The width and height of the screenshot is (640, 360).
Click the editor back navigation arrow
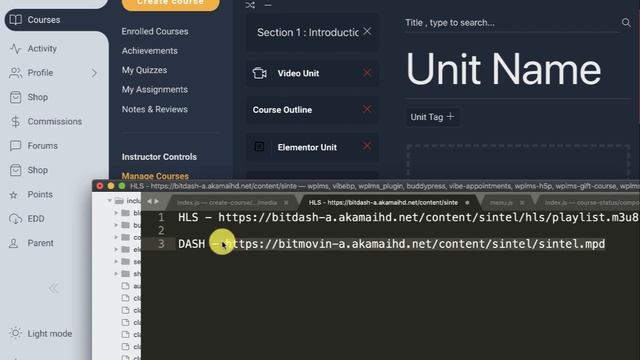click(x=149, y=202)
